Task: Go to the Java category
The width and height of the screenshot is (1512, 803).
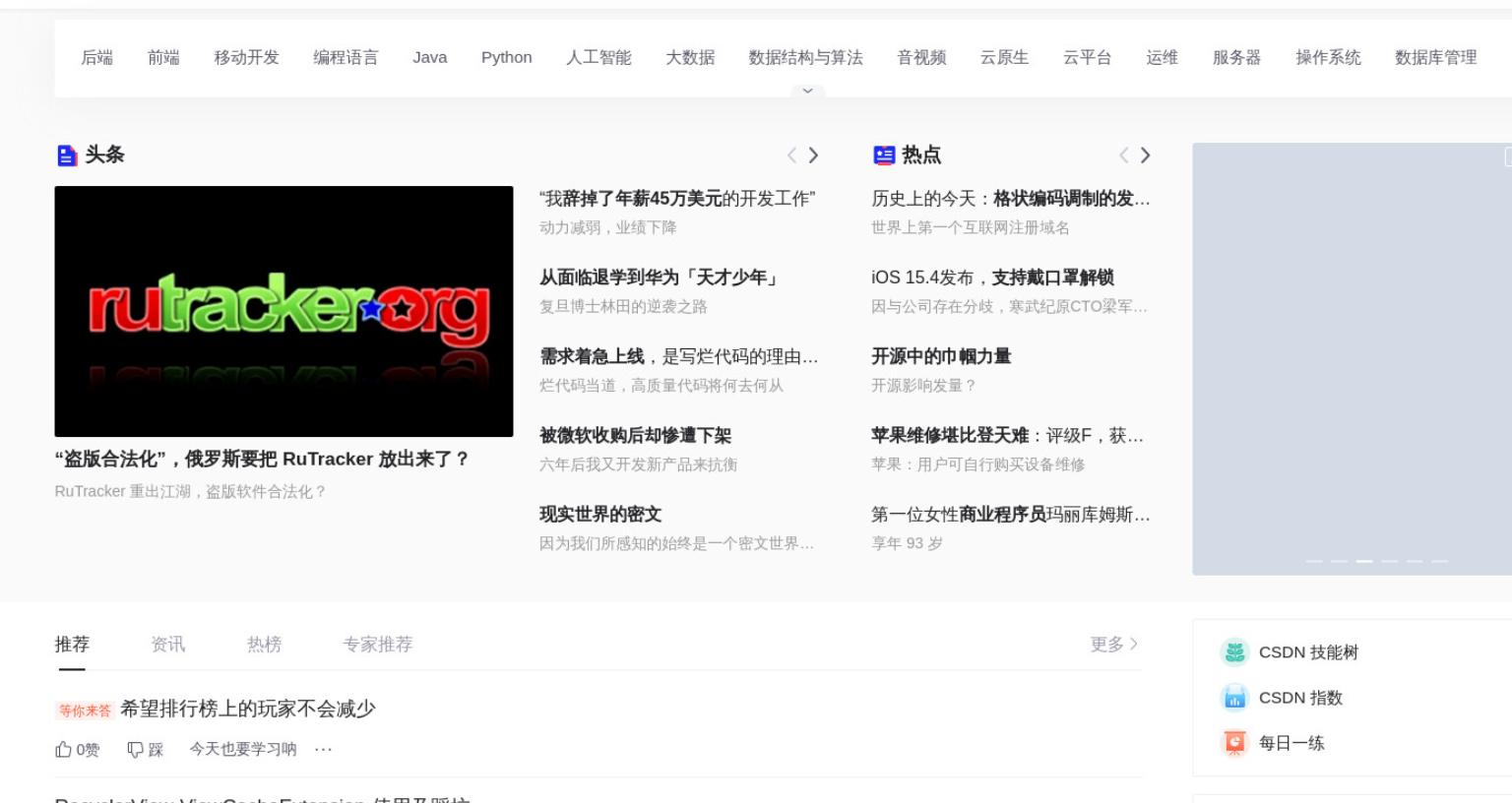Action: [430, 58]
